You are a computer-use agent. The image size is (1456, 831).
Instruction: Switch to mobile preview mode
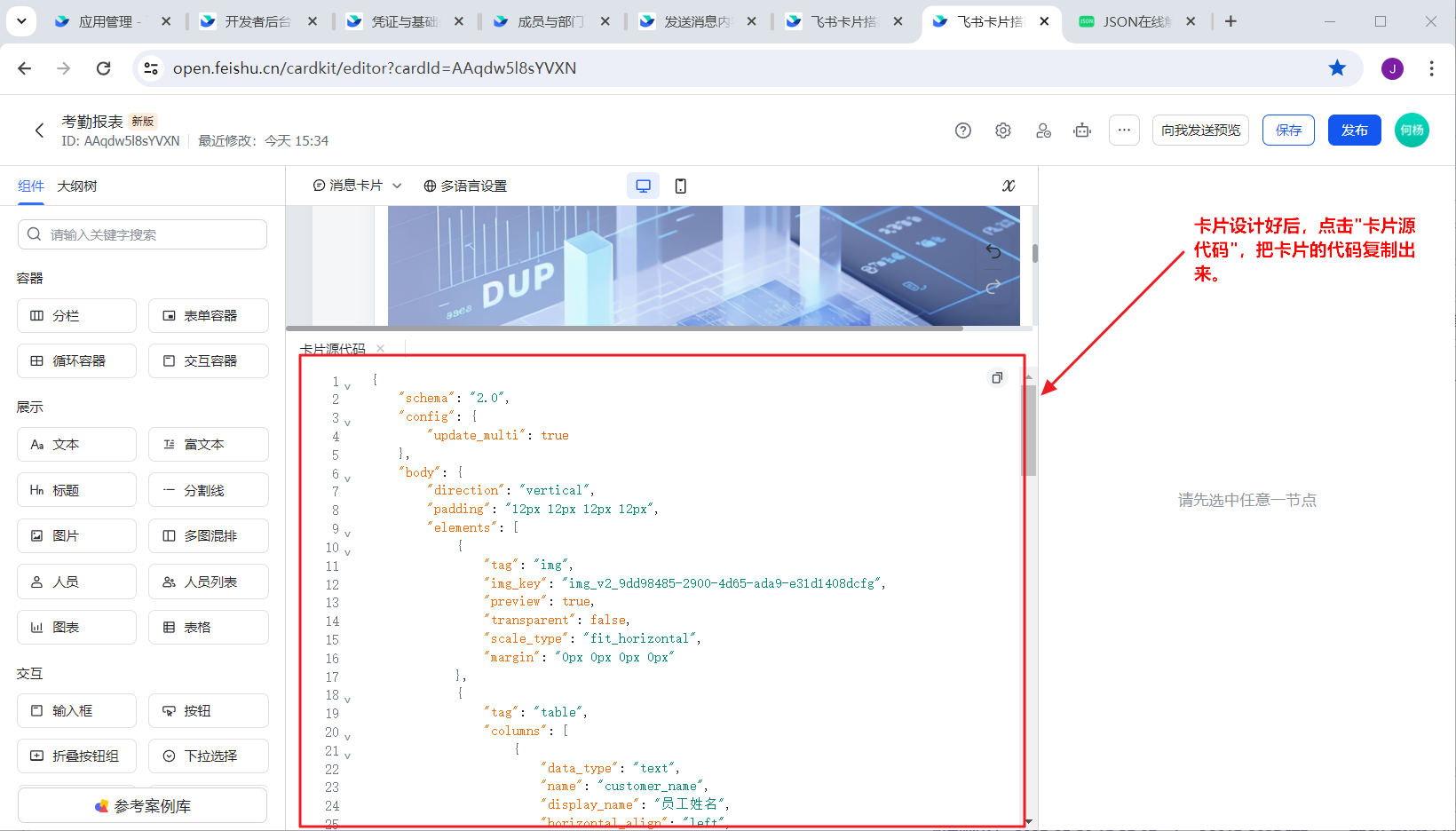681,186
